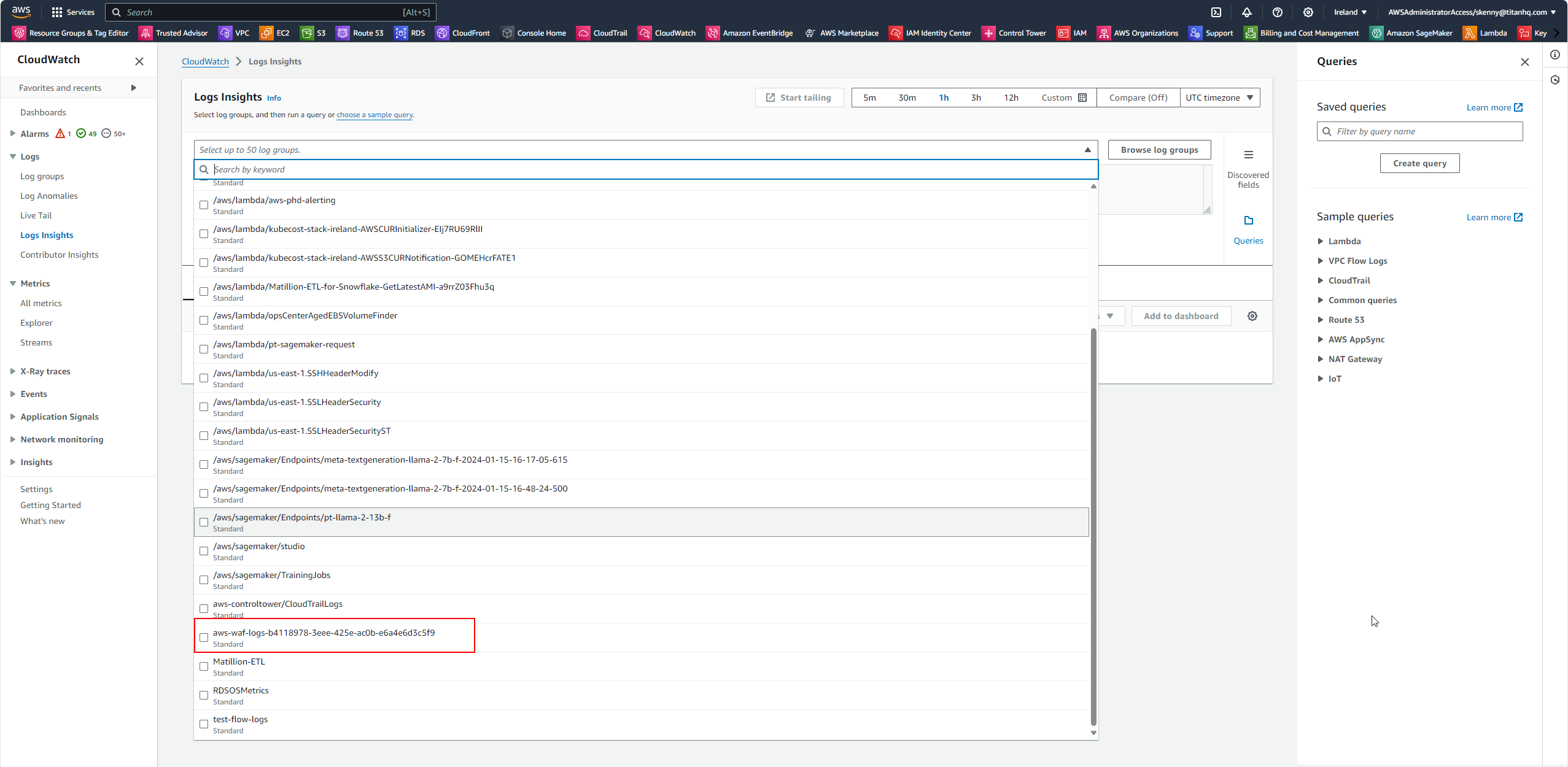Open the CloudTrail shortcut icon
Viewport: 1568px width, 767px height.
[583, 33]
